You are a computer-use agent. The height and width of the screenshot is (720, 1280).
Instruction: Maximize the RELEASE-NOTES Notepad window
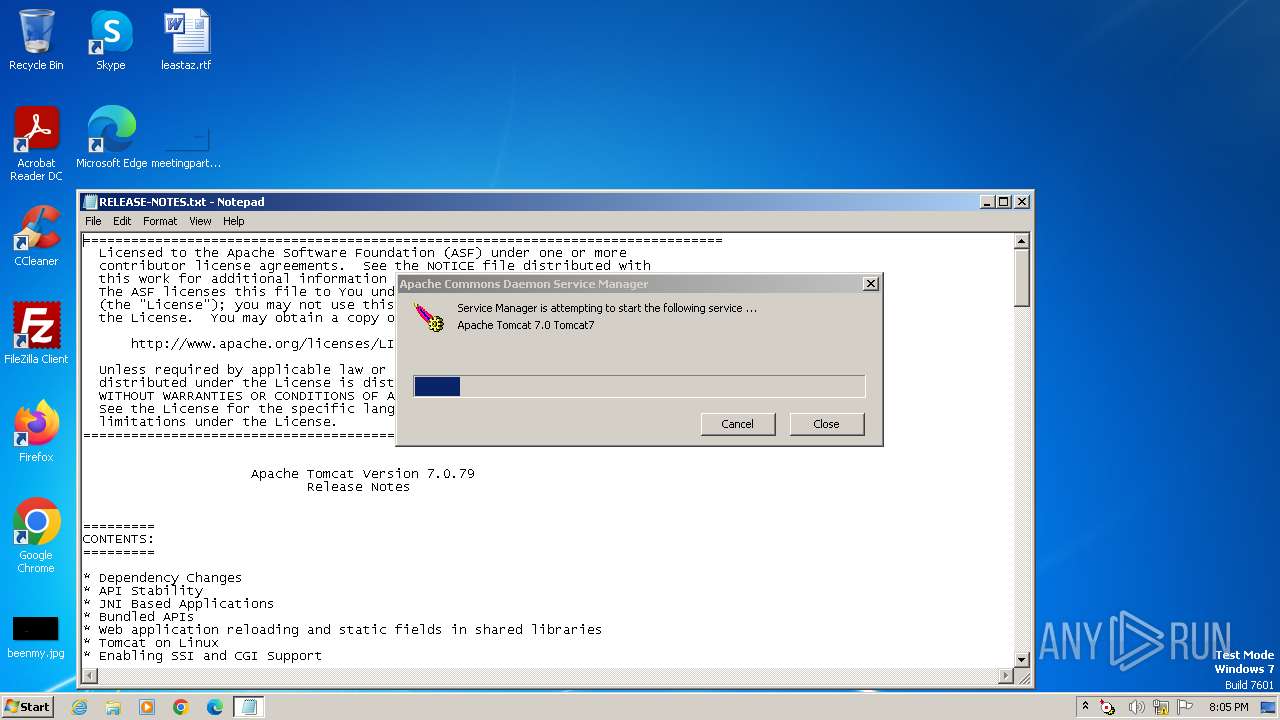1004,201
